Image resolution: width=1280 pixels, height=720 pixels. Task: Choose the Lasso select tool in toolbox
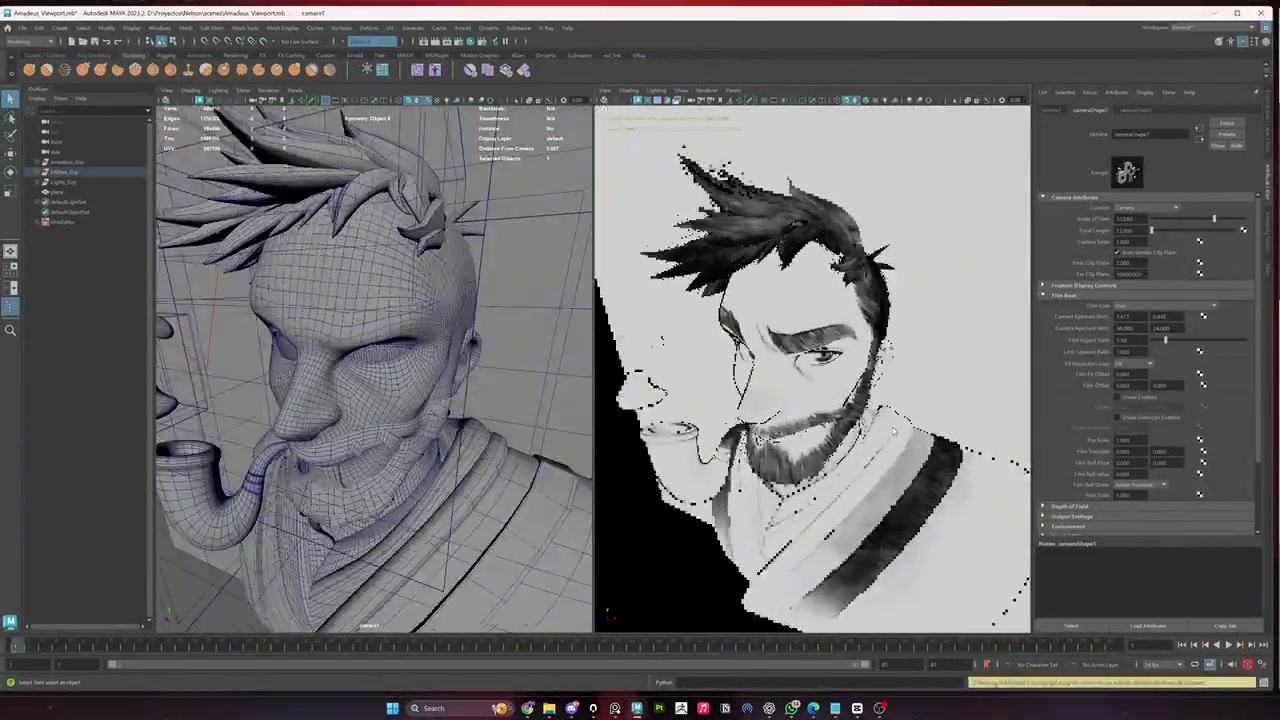click(10, 117)
